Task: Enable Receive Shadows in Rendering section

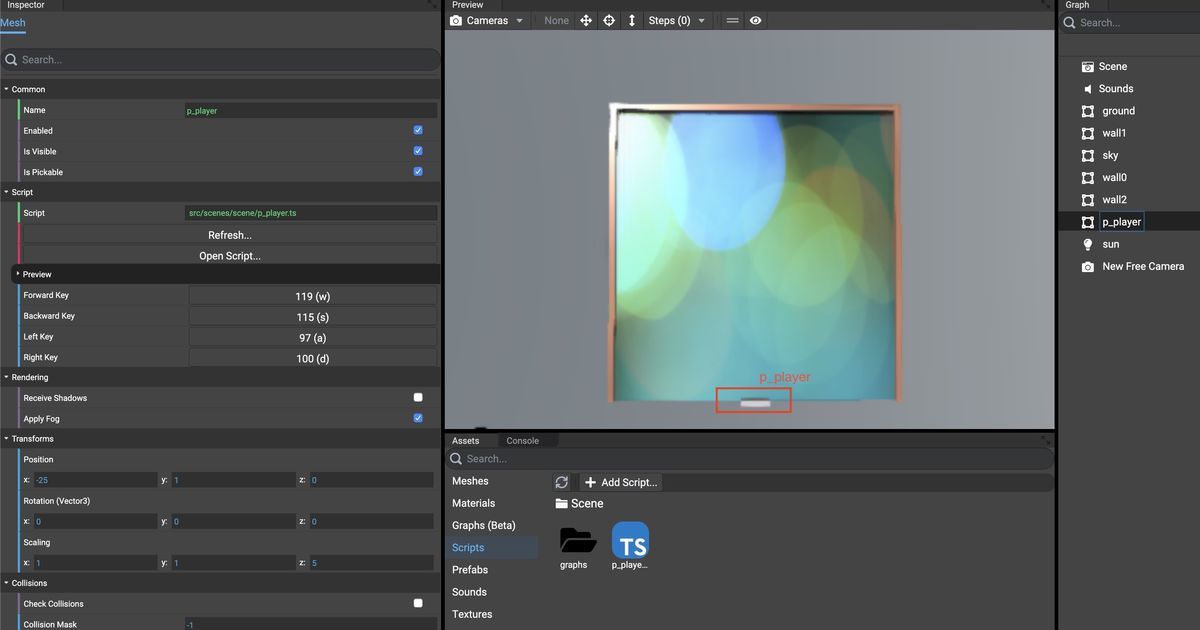Action: (x=417, y=397)
